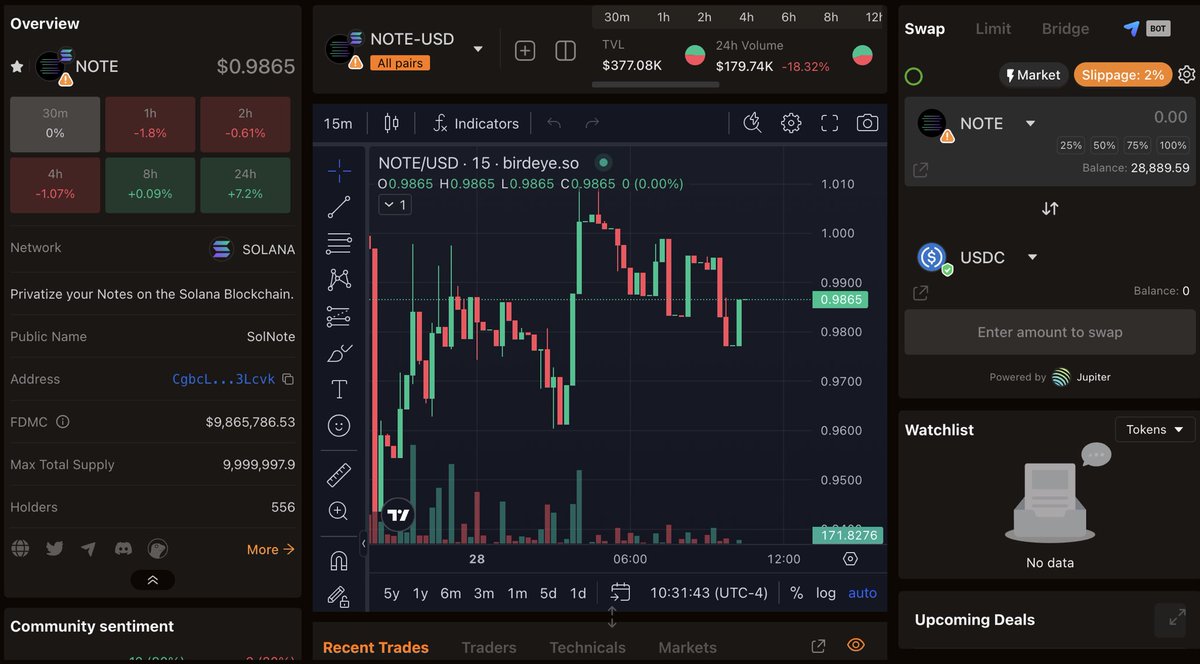Open the project website globe icon
This screenshot has width=1200, height=664.
[20, 549]
